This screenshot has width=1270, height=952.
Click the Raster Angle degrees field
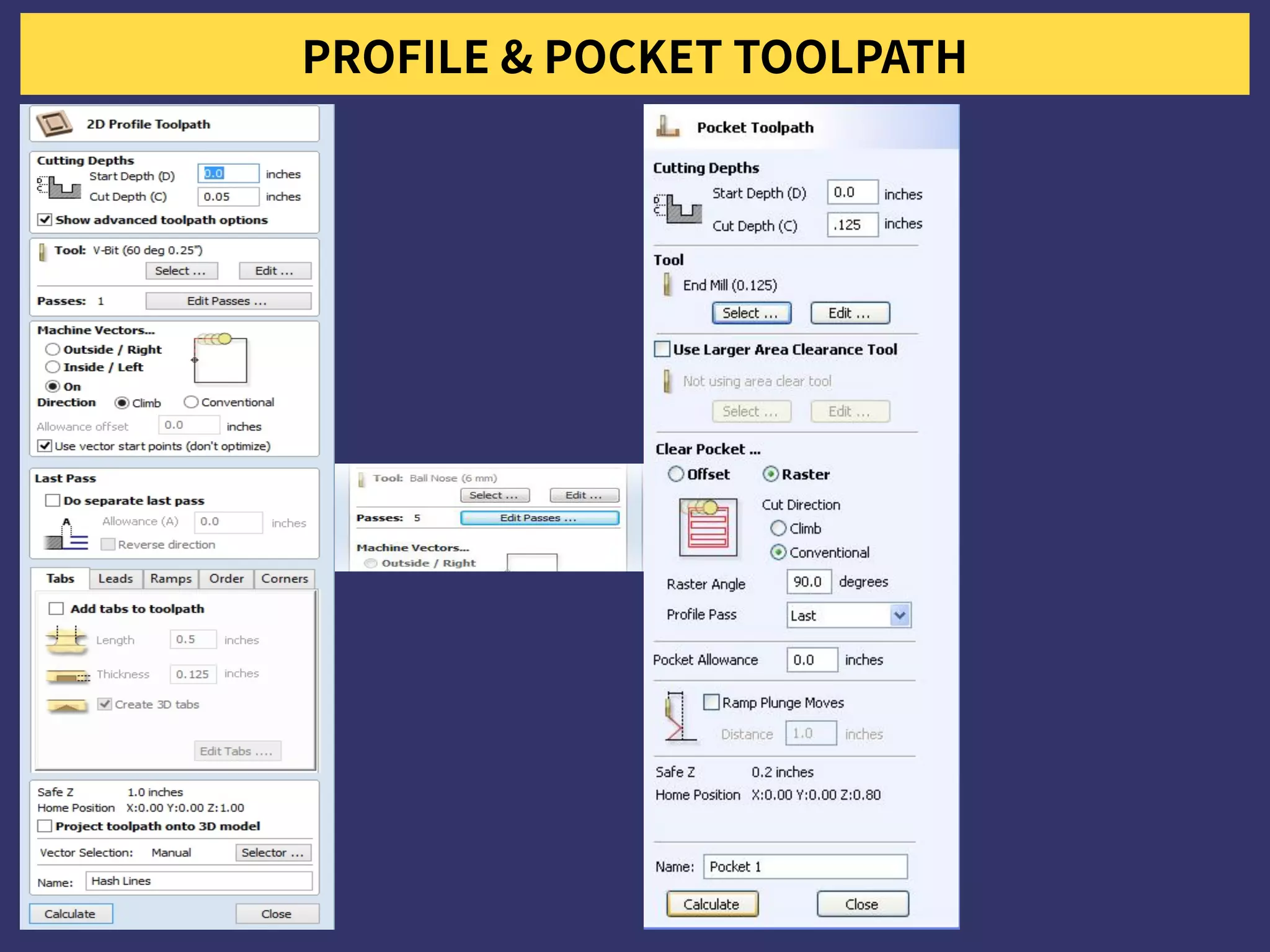point(808,582)
